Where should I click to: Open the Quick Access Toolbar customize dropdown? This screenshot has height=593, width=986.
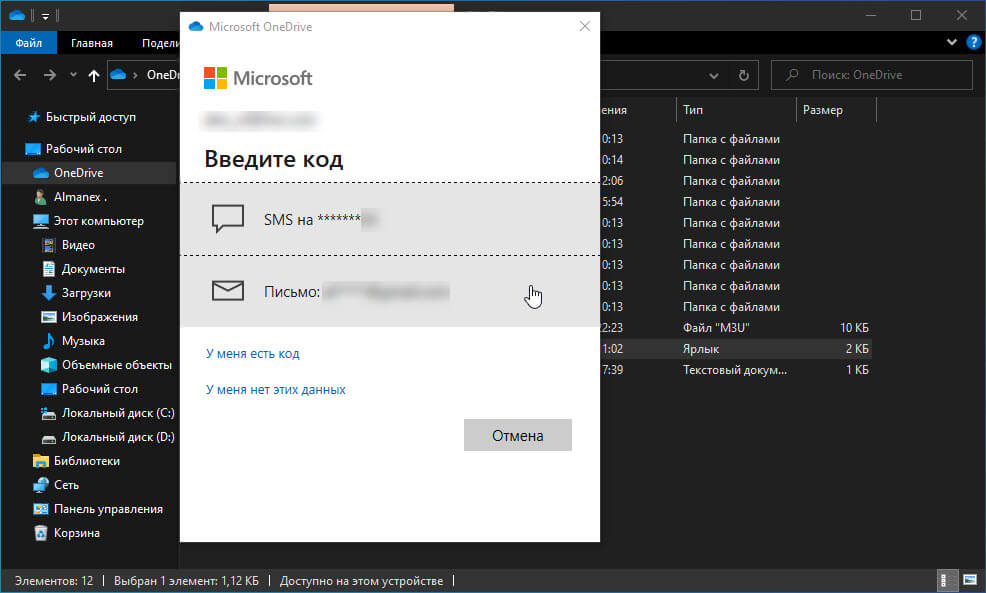click(45, 16)
